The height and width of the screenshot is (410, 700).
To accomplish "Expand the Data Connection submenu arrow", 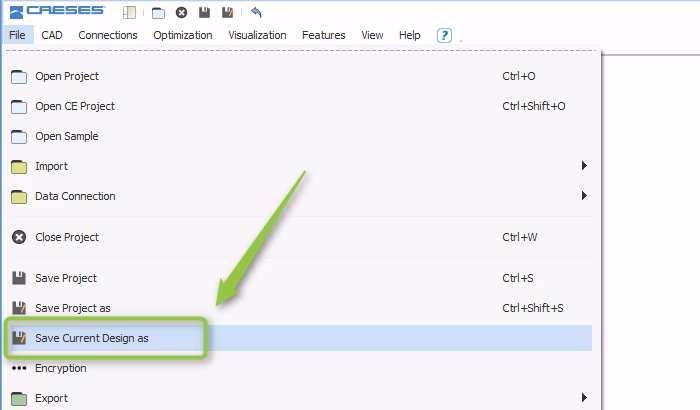I will 584,196.
